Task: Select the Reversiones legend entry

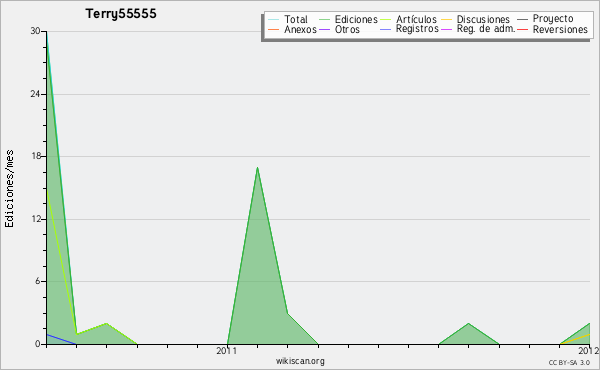Action: (x=553, y=29)
